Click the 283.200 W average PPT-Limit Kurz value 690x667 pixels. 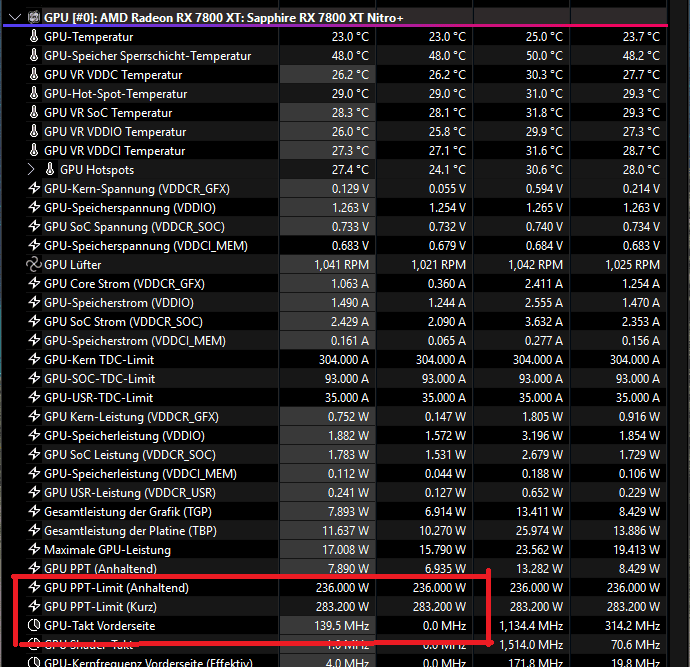pos(634,607)
